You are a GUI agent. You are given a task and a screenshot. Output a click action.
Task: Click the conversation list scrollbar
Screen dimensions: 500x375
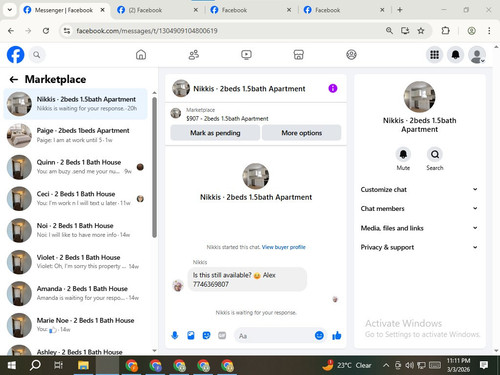[154, 167]
